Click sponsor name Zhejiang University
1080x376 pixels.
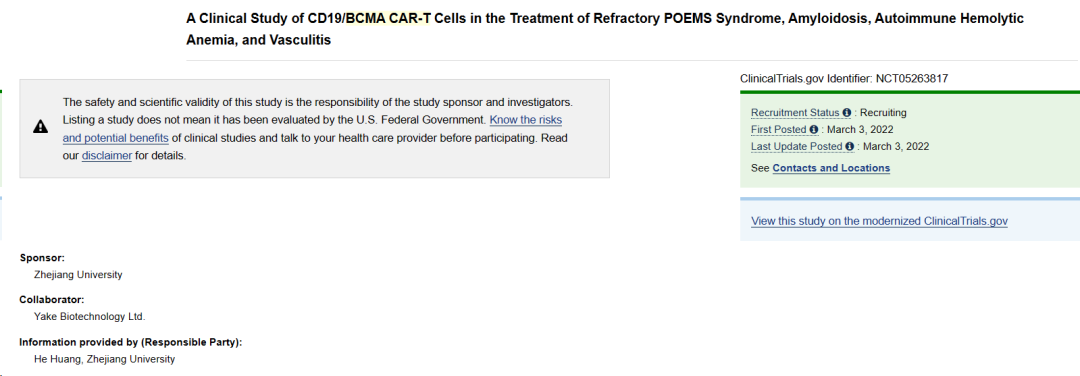tap(78, 275)
